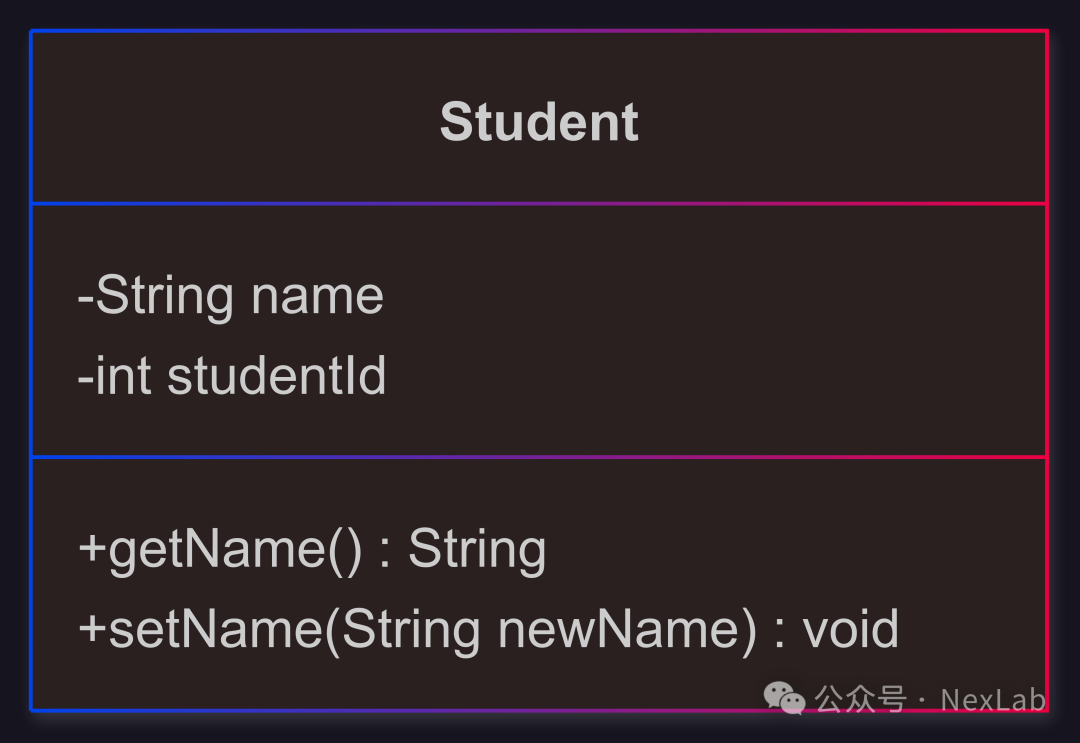Viewport: 1080px width, 743px height.
Task: Select the String return type after getName()
Action: 477,550
